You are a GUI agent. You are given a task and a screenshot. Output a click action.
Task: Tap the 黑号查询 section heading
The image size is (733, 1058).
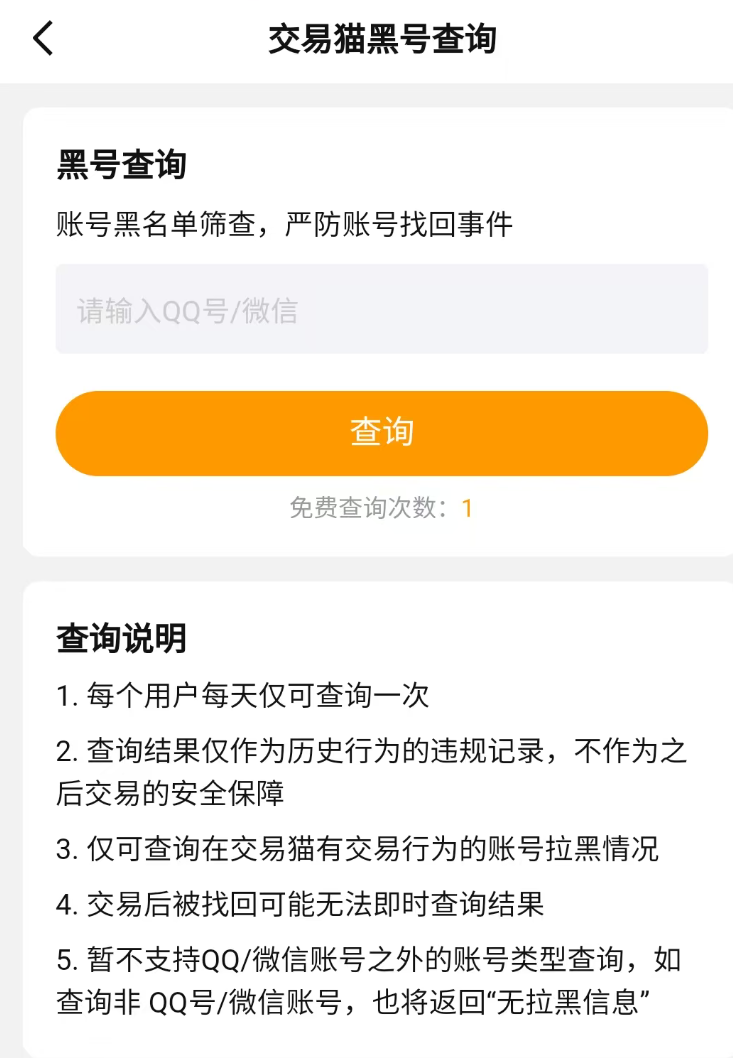pos(121,164)
